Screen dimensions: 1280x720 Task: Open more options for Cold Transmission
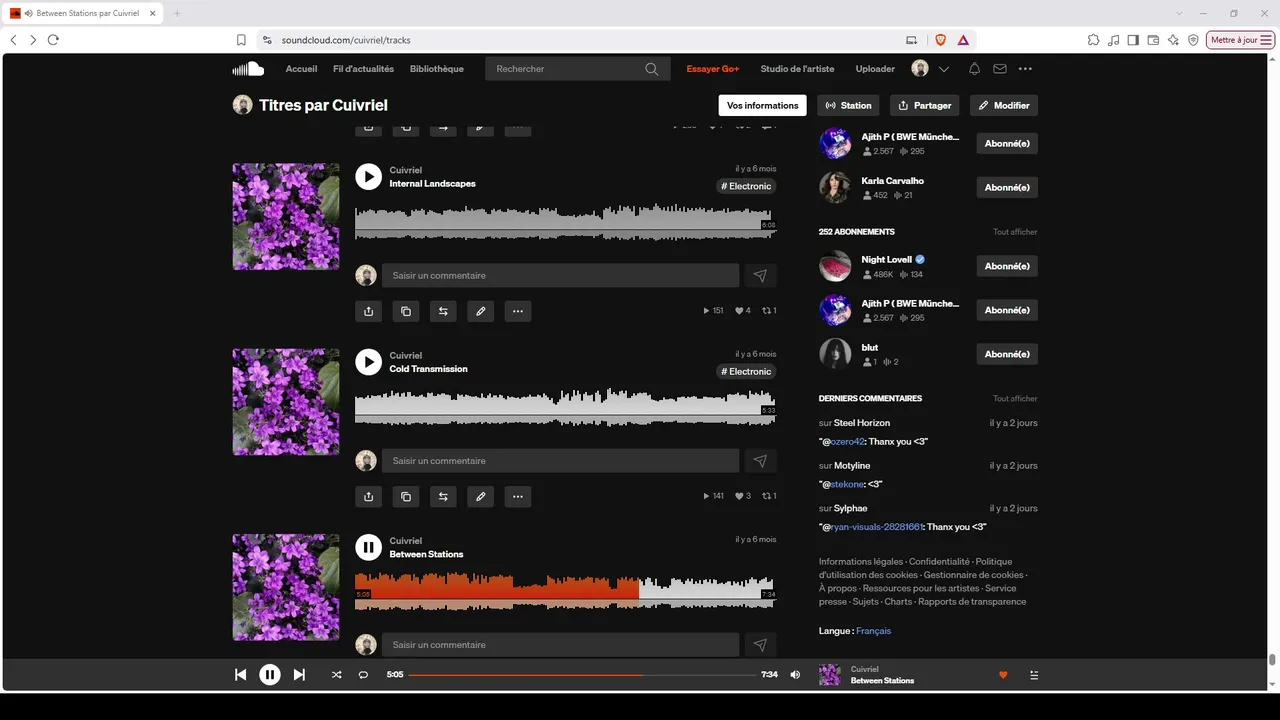click(518, 496)
